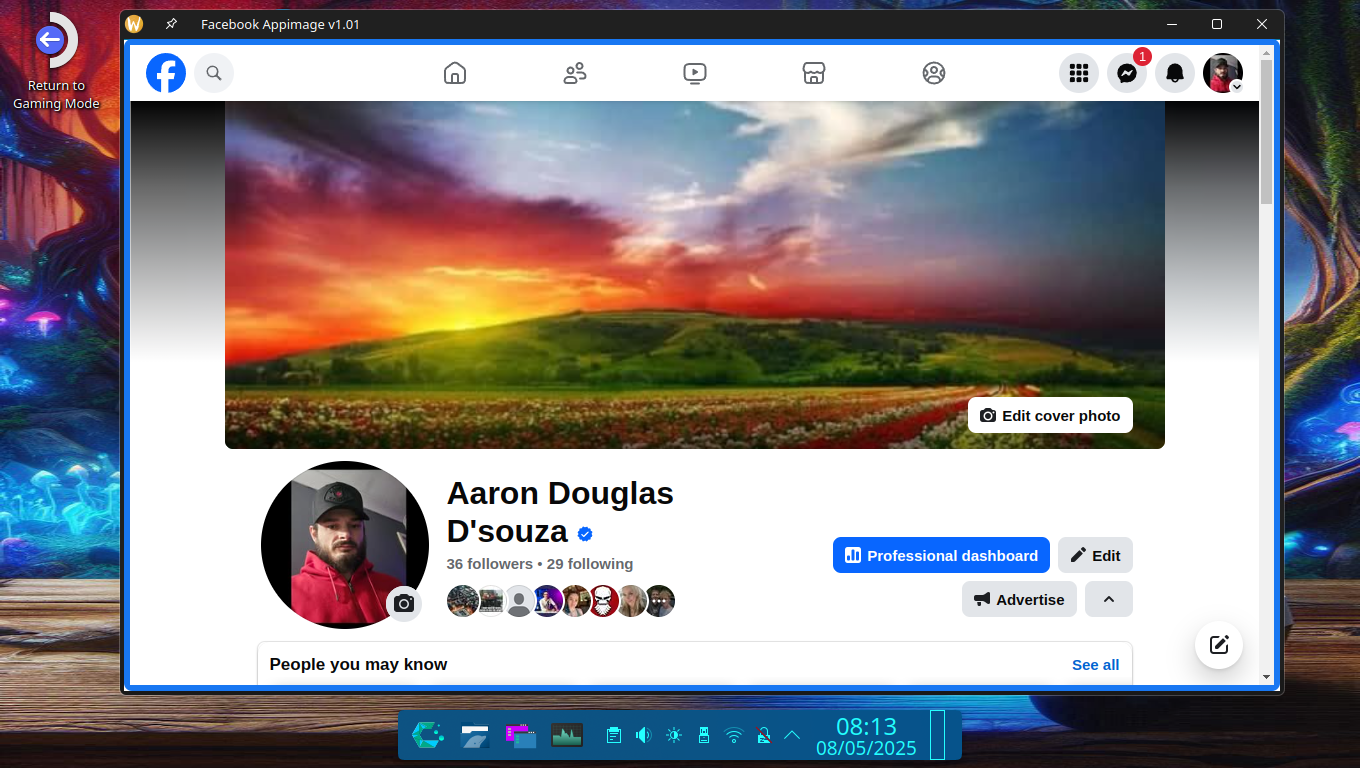Open the account menu profile picture
1360x768 pixels.
point(1223,73)
